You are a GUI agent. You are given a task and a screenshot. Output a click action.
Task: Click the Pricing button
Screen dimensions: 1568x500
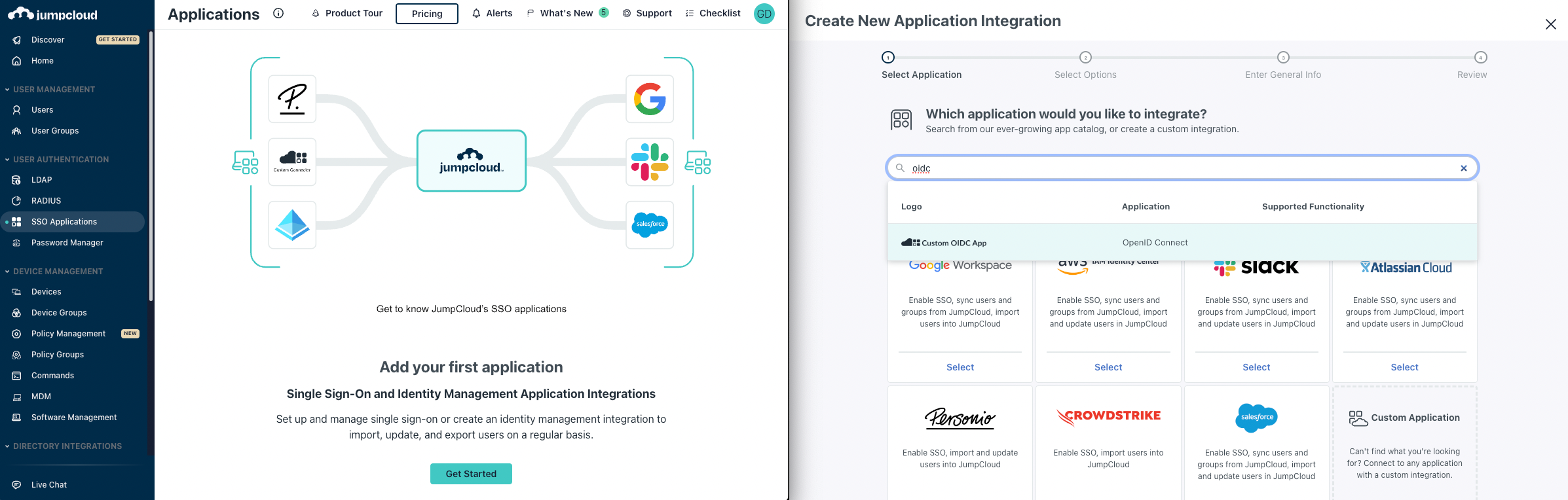(427, 13)
